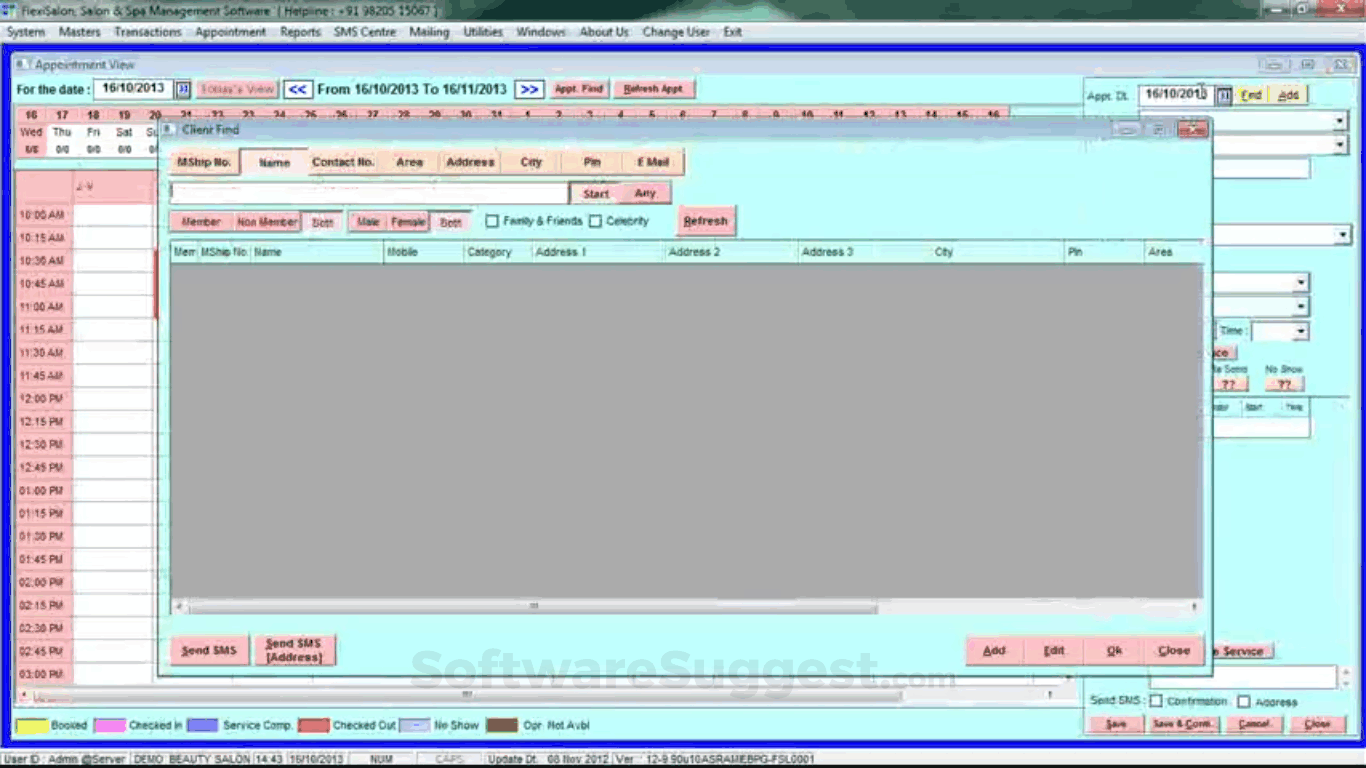Open the Reports menu
This screenshot has height=768, width=1366.
tap(300, 32)
